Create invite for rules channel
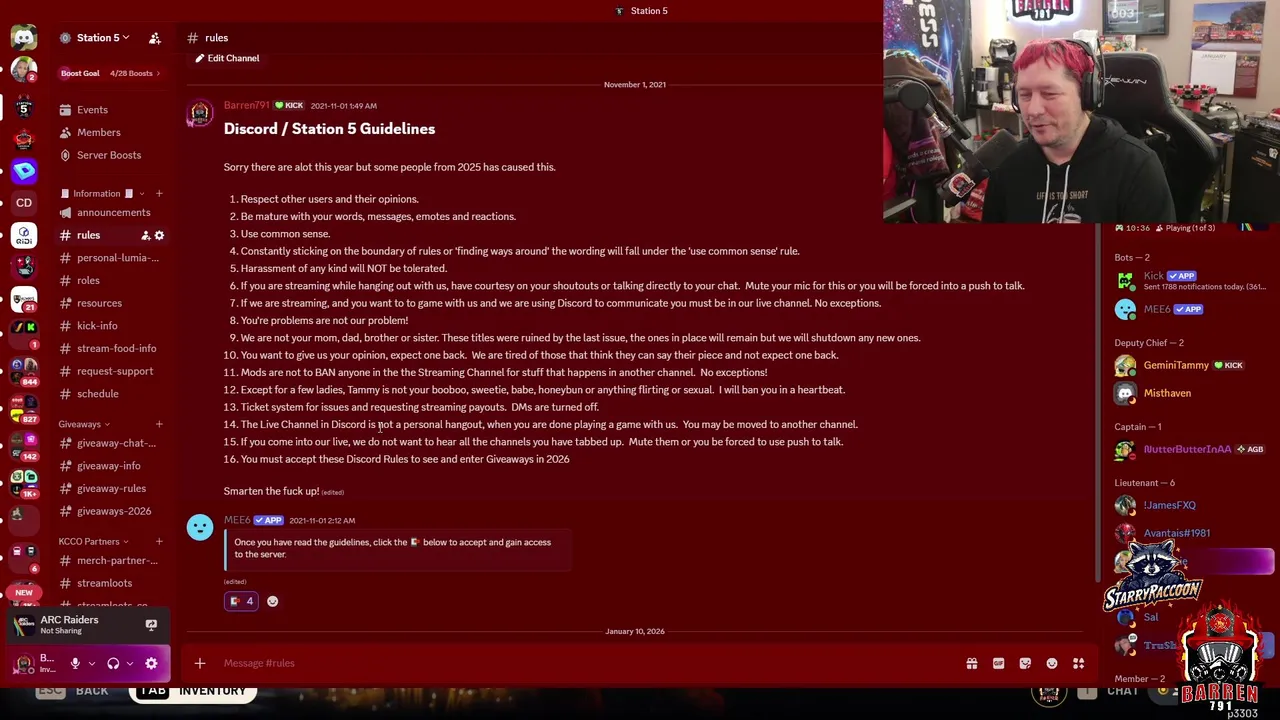This screenshot has height=720, width=1280. (145, 236)
